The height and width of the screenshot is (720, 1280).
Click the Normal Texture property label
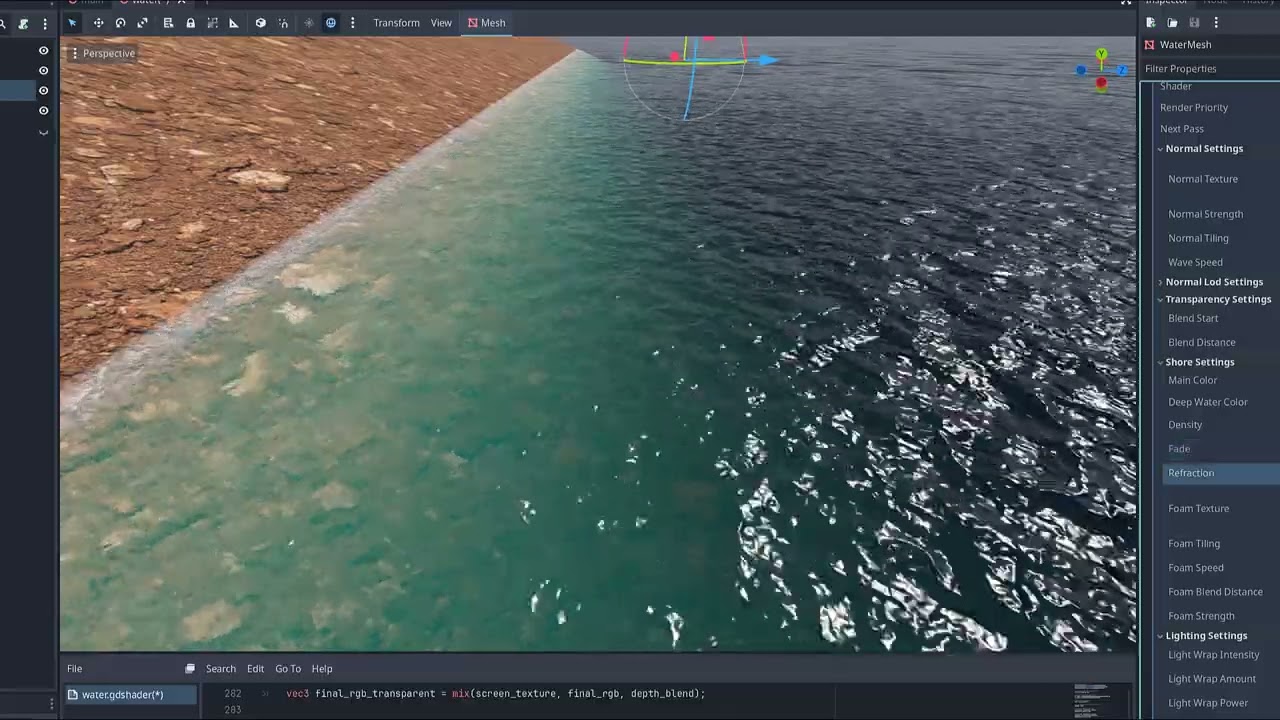(1203, 179)
